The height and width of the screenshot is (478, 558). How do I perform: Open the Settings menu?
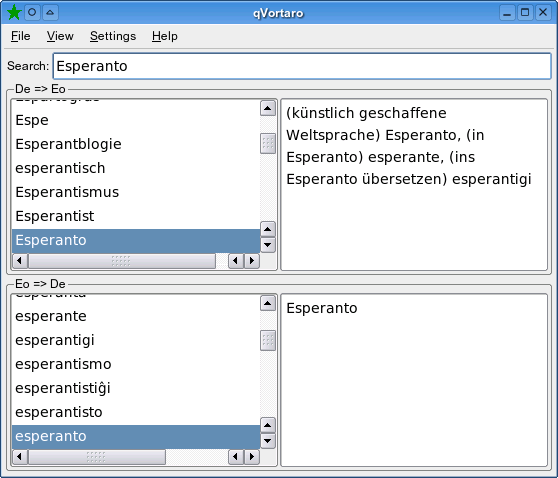click(x=113, y=36)
